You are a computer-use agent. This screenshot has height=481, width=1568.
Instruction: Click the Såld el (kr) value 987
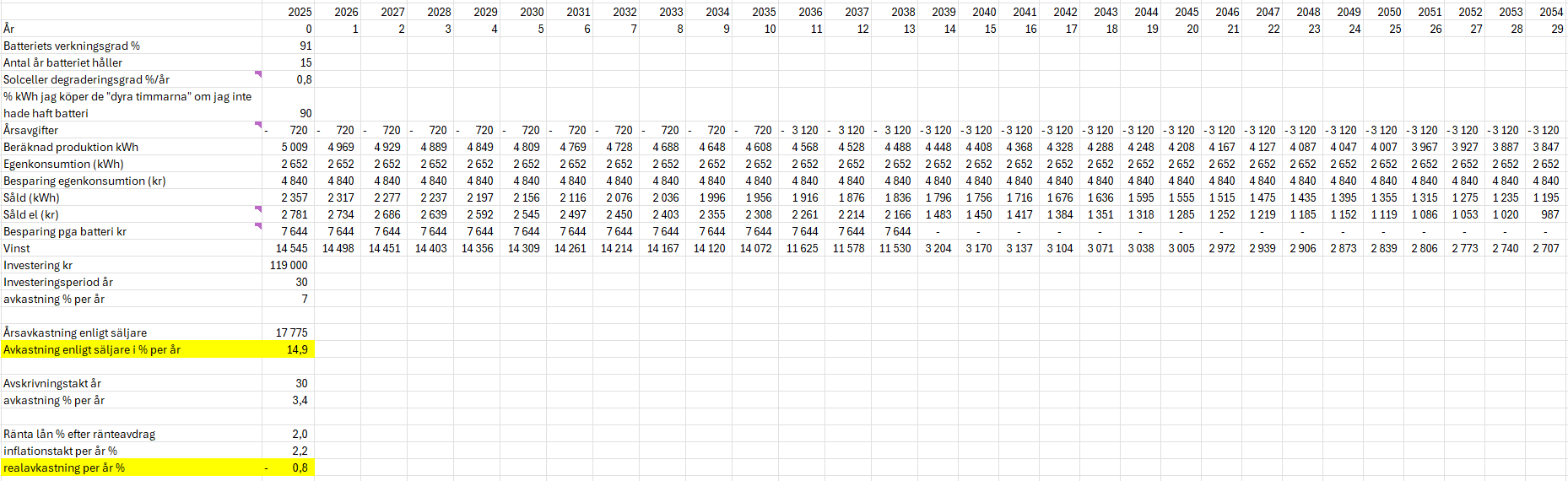(x=1549, y=214)
